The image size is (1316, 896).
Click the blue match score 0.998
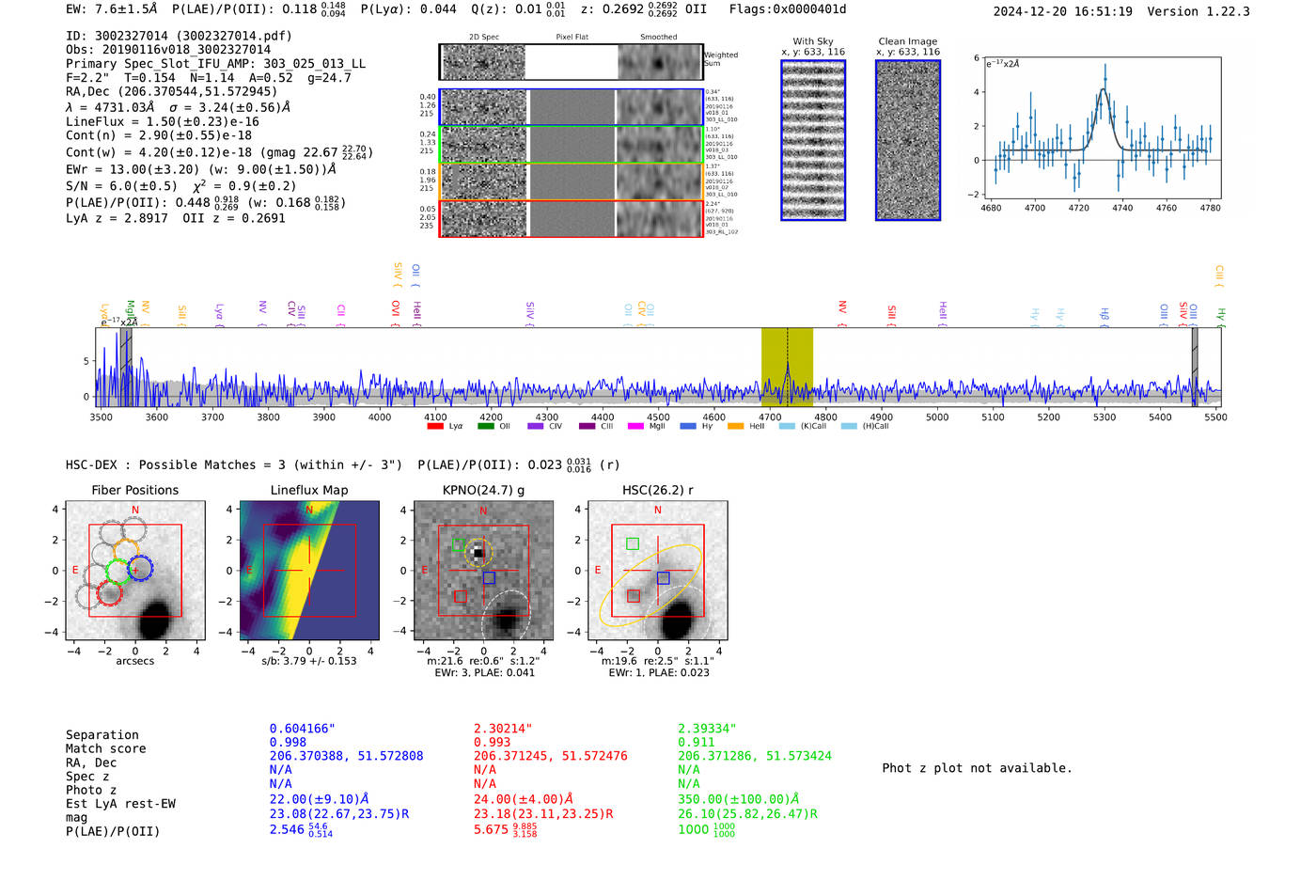tap(288, 743)
